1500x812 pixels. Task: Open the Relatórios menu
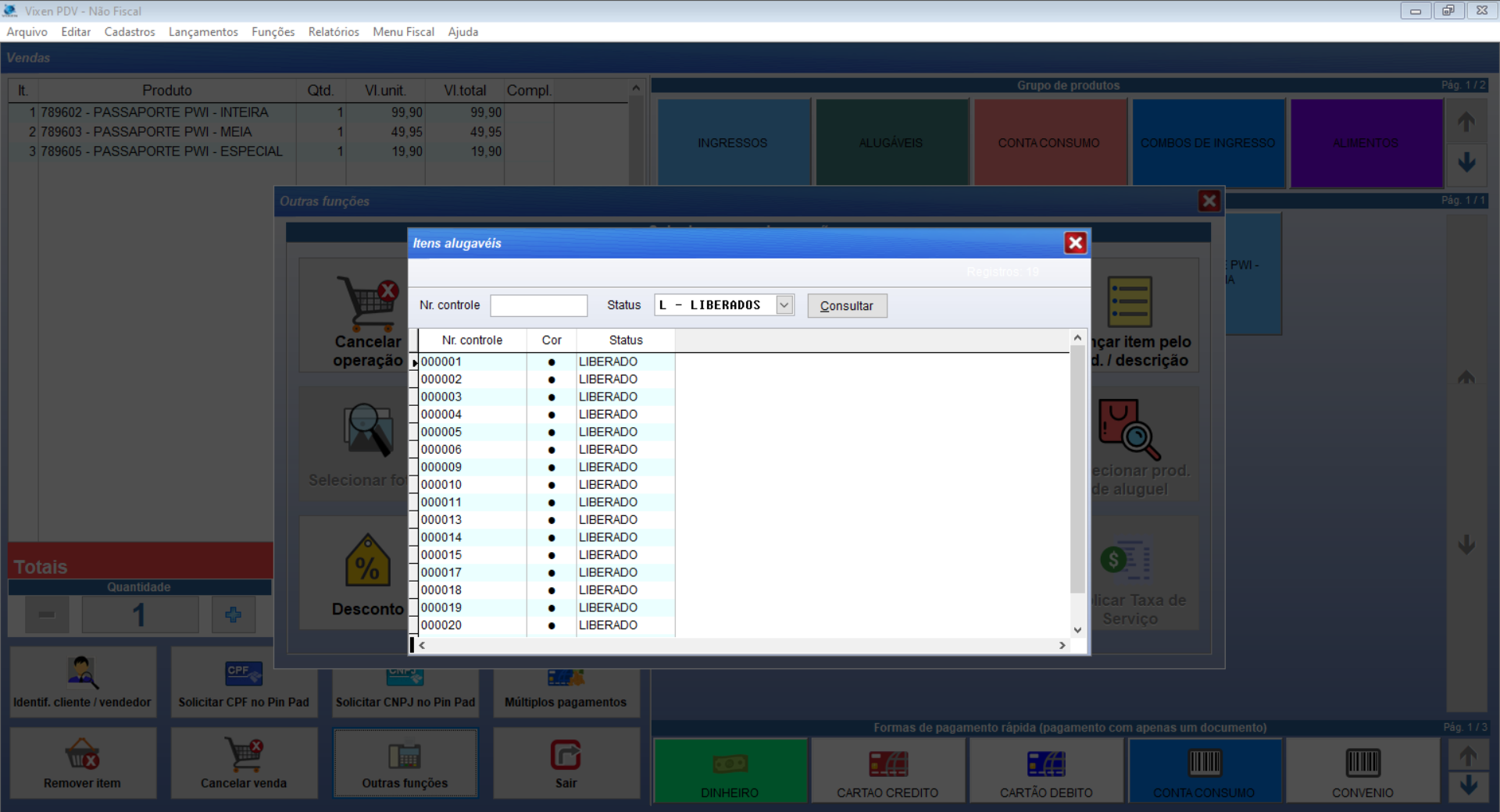[334, 32]
